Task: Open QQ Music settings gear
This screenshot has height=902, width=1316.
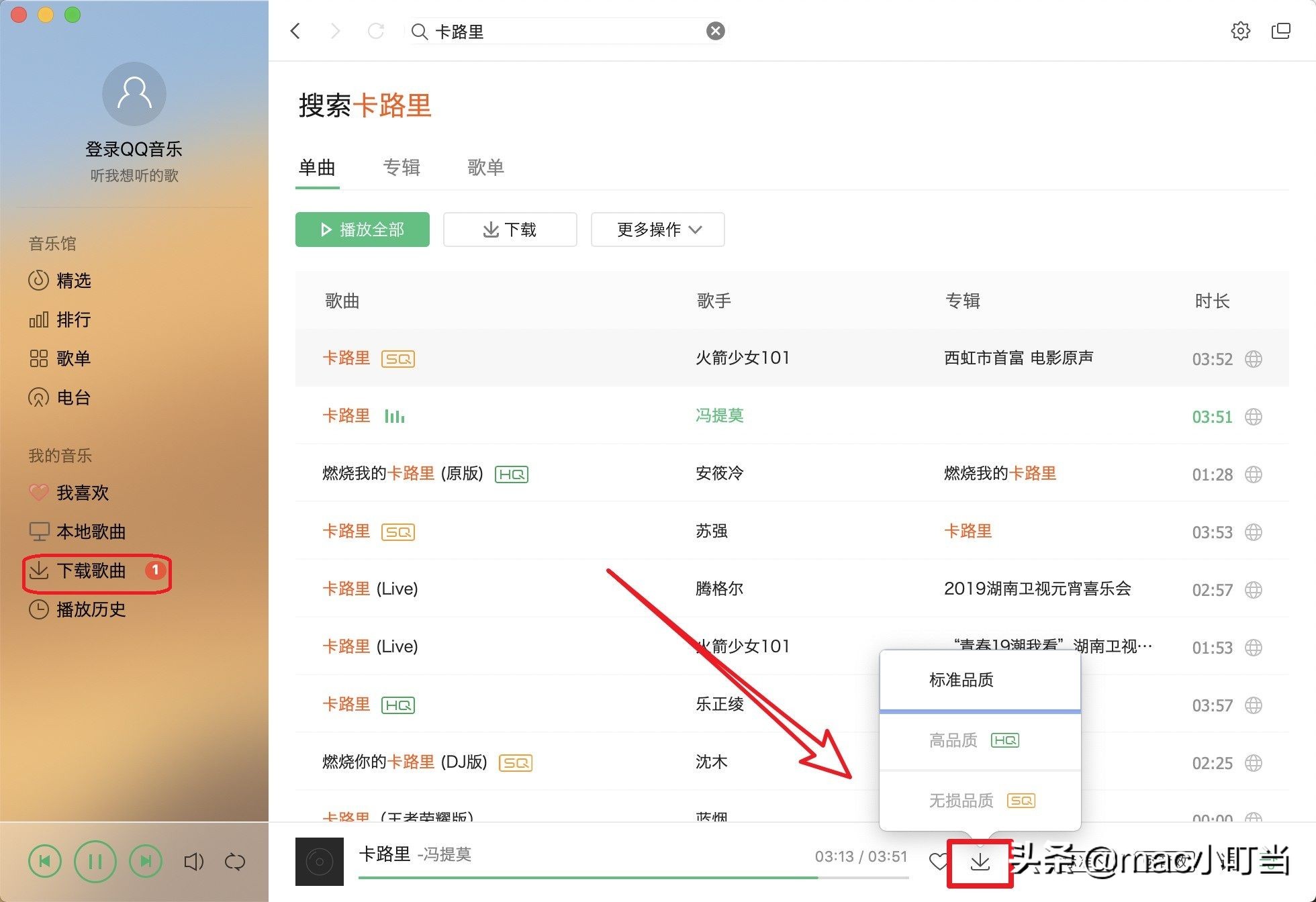Action: tap(1241, 31)
